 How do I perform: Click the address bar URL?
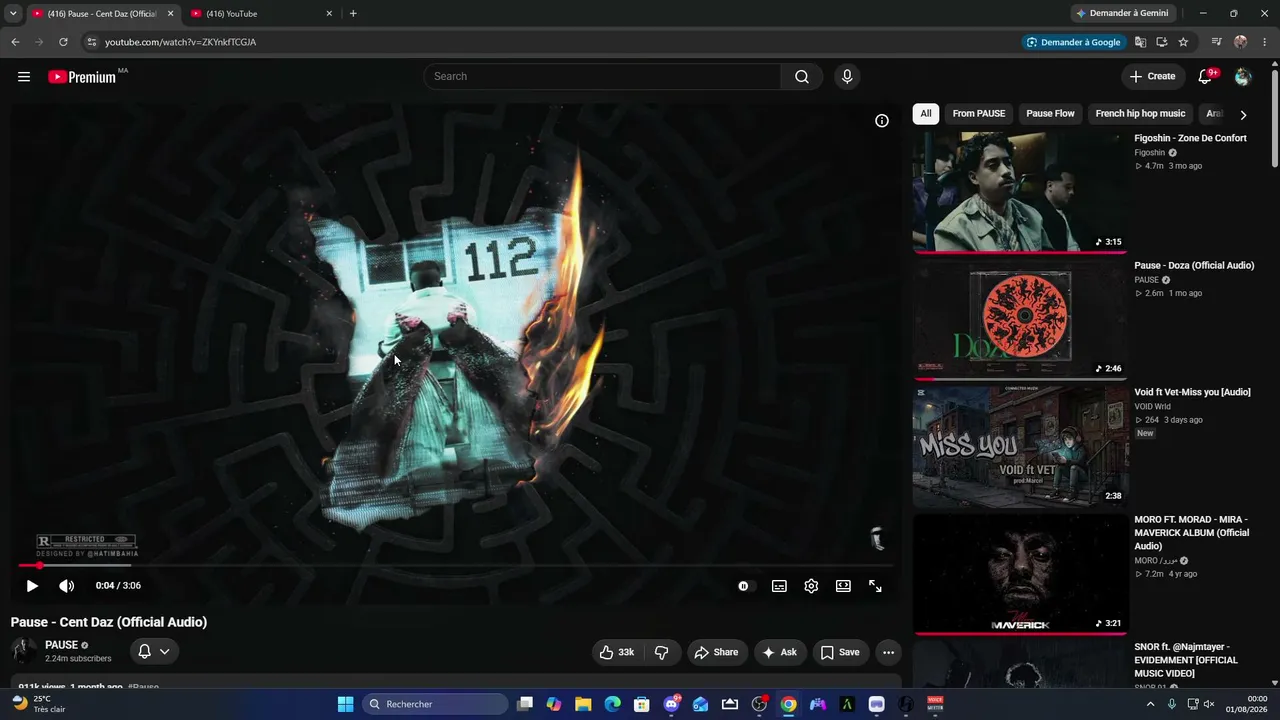181,42
